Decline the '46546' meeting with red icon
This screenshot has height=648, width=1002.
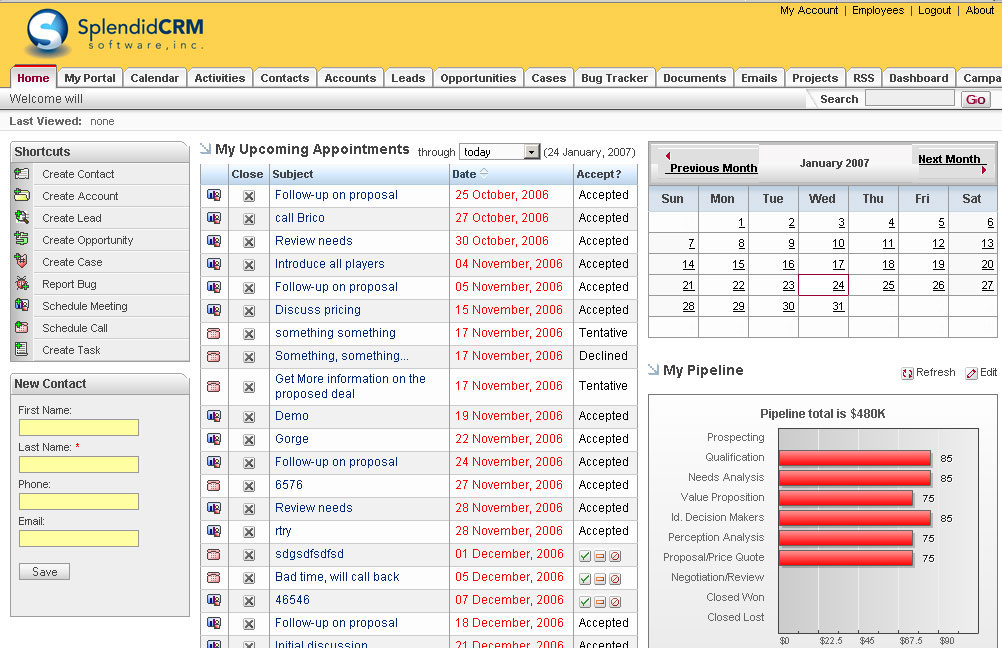pos(615,602)
